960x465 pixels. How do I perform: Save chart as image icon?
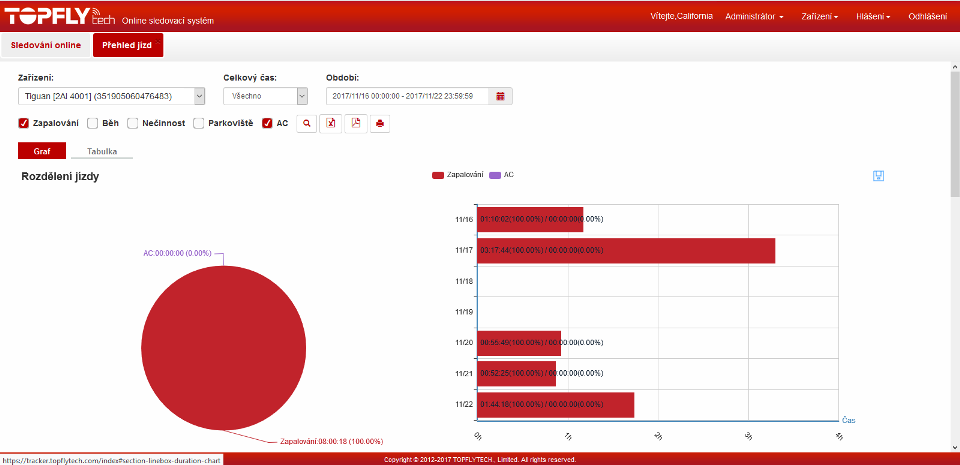pyautogui.click(x=878, y=176)
